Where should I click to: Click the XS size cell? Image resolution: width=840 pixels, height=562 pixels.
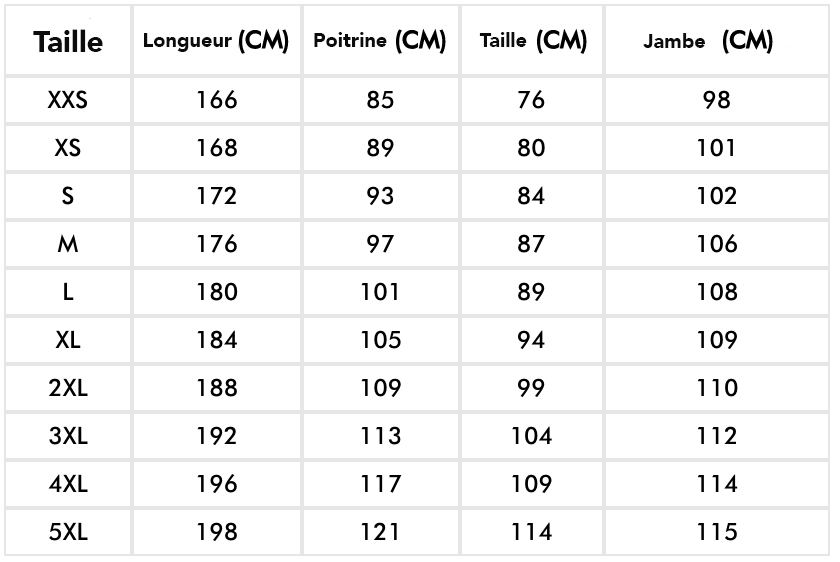click(x=68, y=148)
